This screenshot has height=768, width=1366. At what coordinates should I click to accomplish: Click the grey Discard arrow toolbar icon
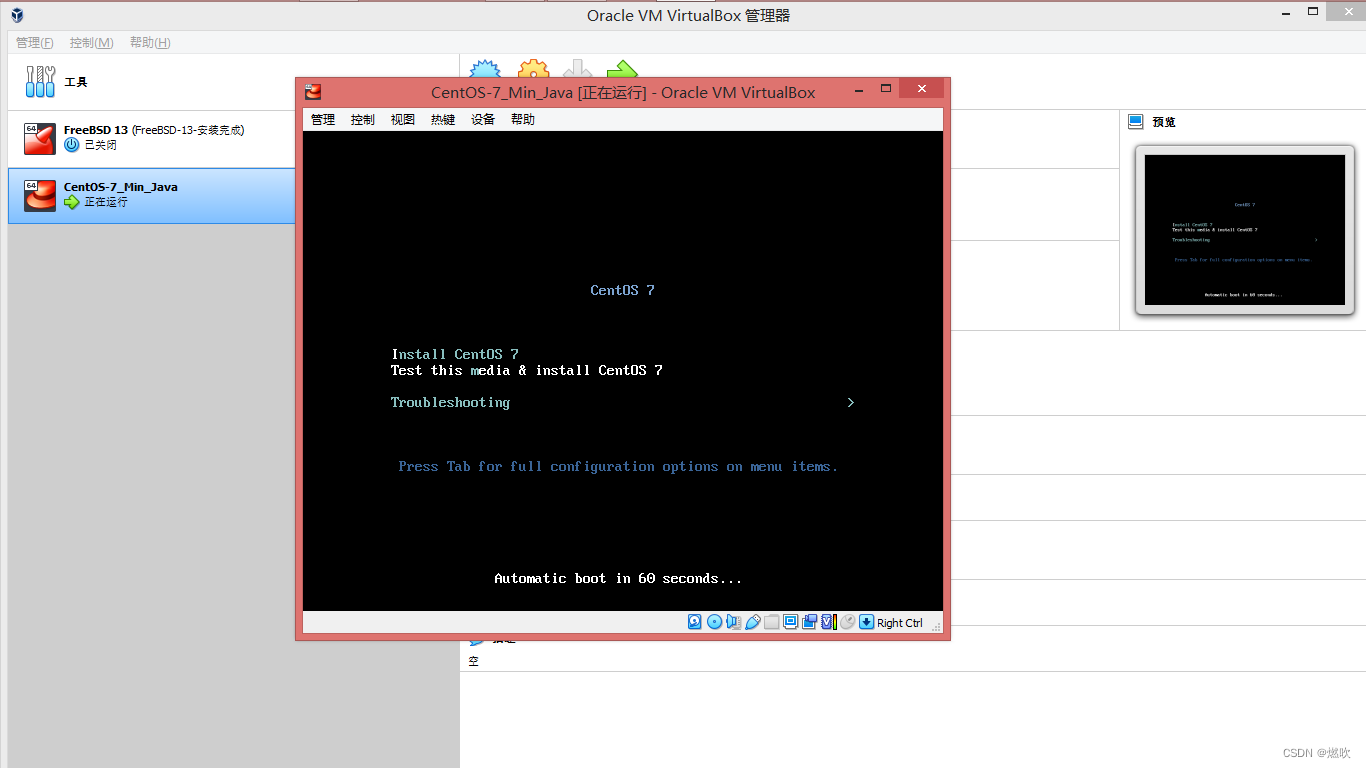coord(577,70)
